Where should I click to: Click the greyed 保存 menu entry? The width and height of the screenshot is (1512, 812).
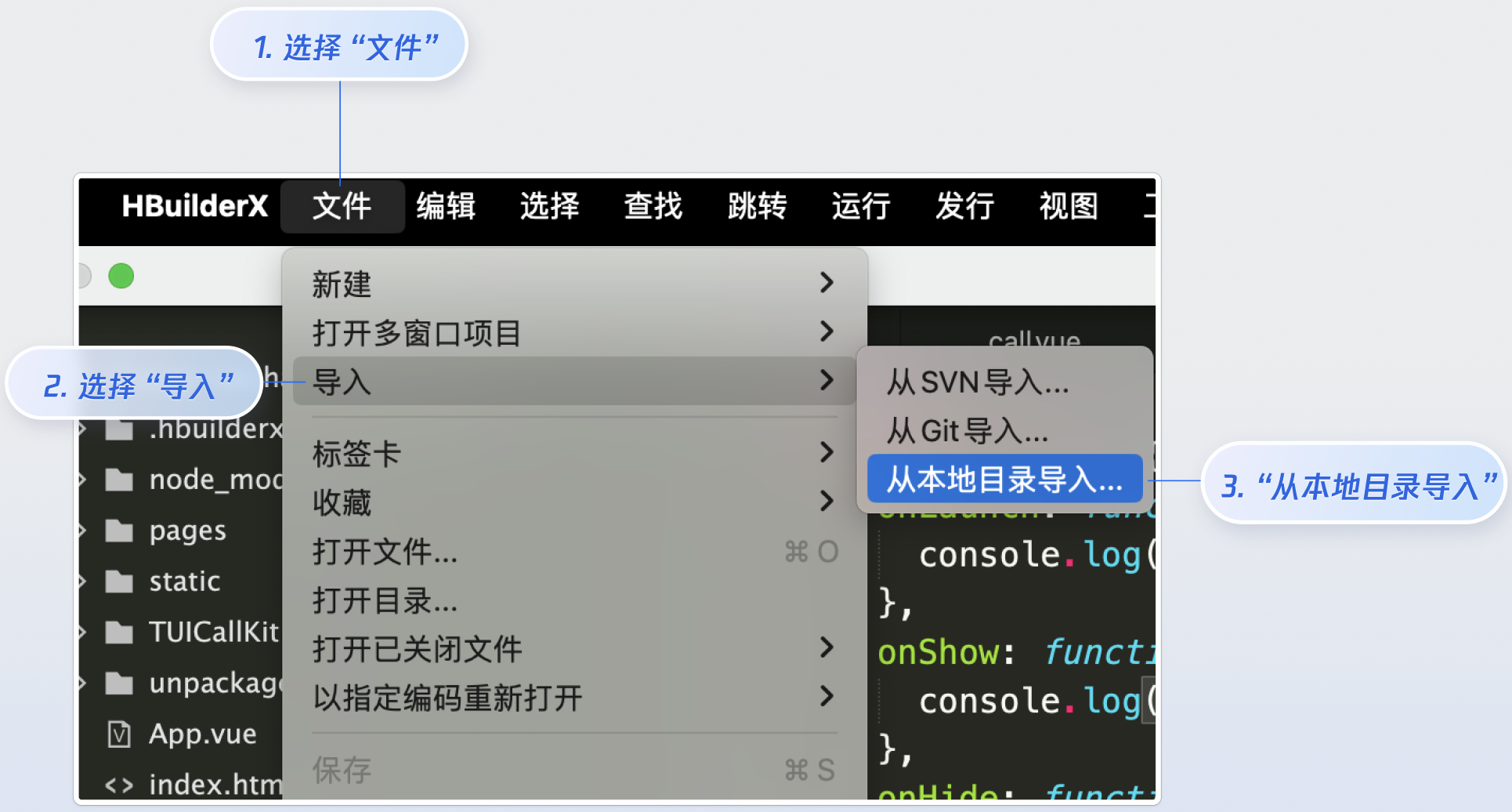point(575,770)
